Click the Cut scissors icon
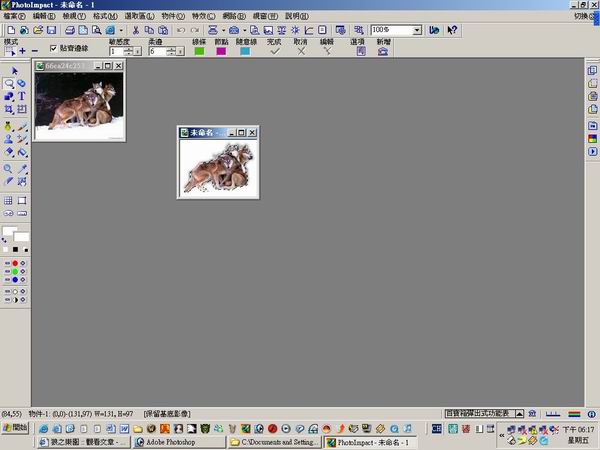Viewport: 600px width, 450px height. (x=135, y=30)
